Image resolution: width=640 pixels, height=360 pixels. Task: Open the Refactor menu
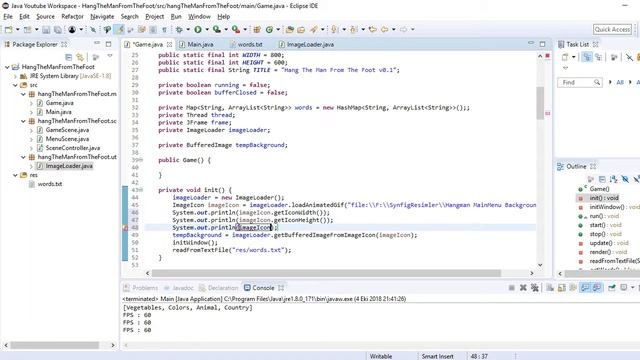(72, 16)
